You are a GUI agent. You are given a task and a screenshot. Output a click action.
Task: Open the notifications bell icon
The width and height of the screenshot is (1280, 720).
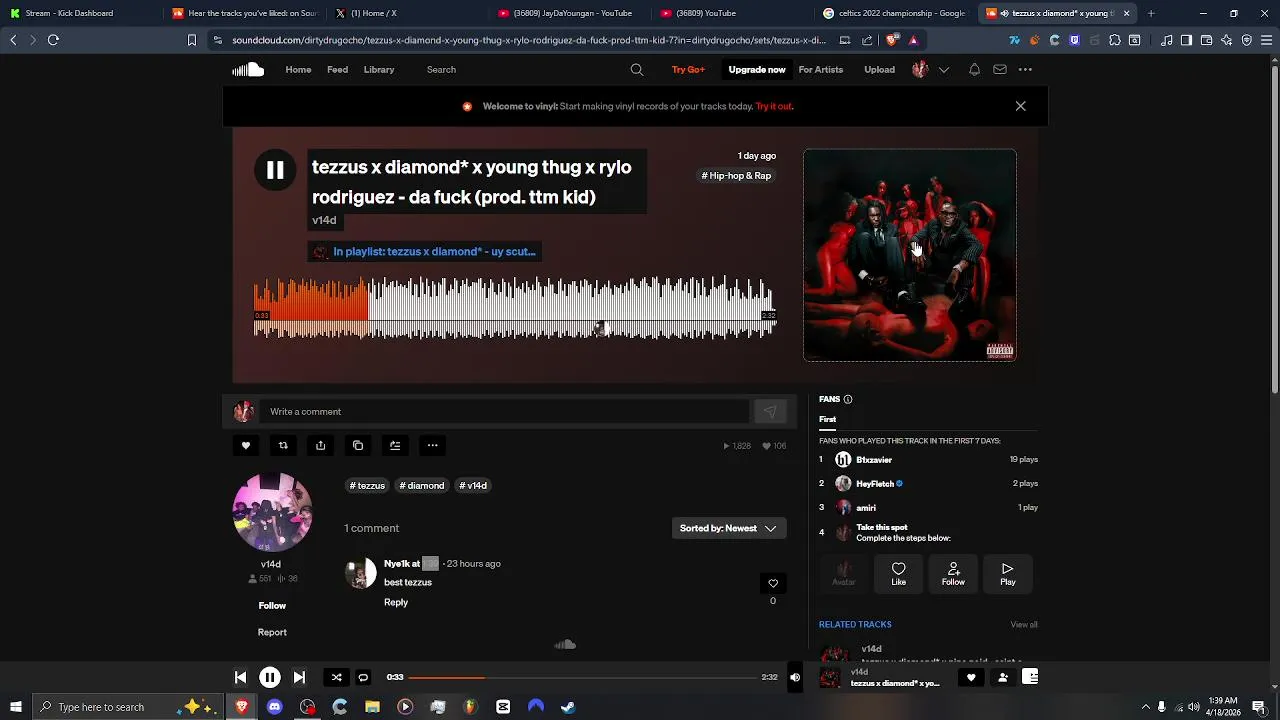pyautogui.click(x=974, y=69)
